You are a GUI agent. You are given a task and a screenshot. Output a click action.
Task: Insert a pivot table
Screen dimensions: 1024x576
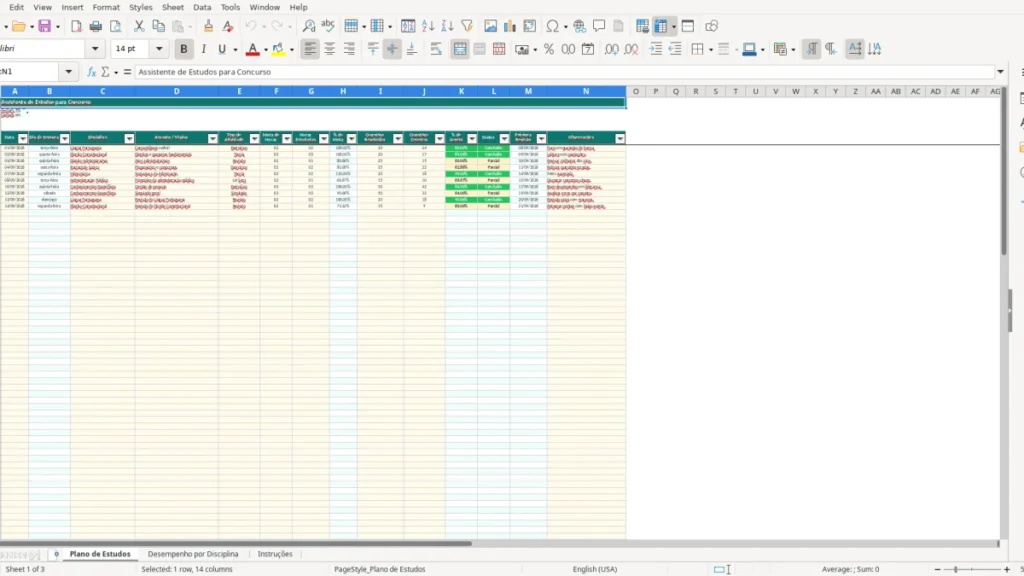pyautogui.click(x=530, y=26)
